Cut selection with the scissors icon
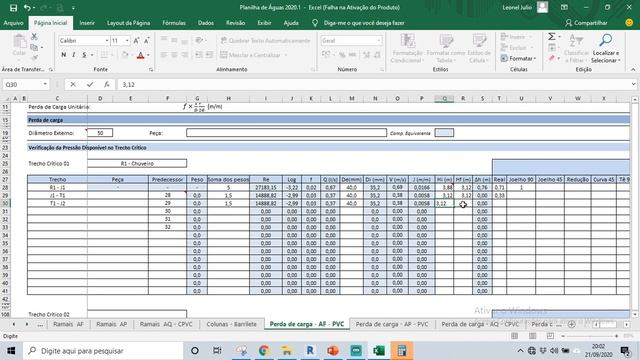This screenshot has height=360, width=640. tap(34, 37)
